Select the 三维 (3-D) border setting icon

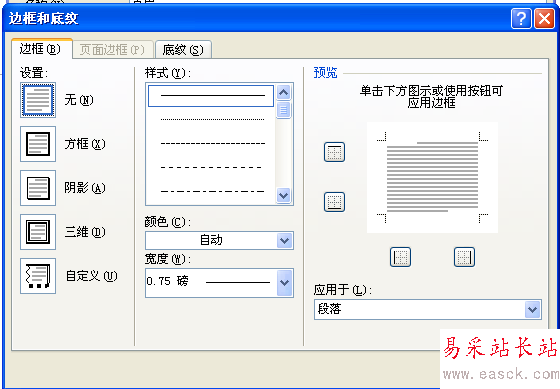click(x=38, y=232)
